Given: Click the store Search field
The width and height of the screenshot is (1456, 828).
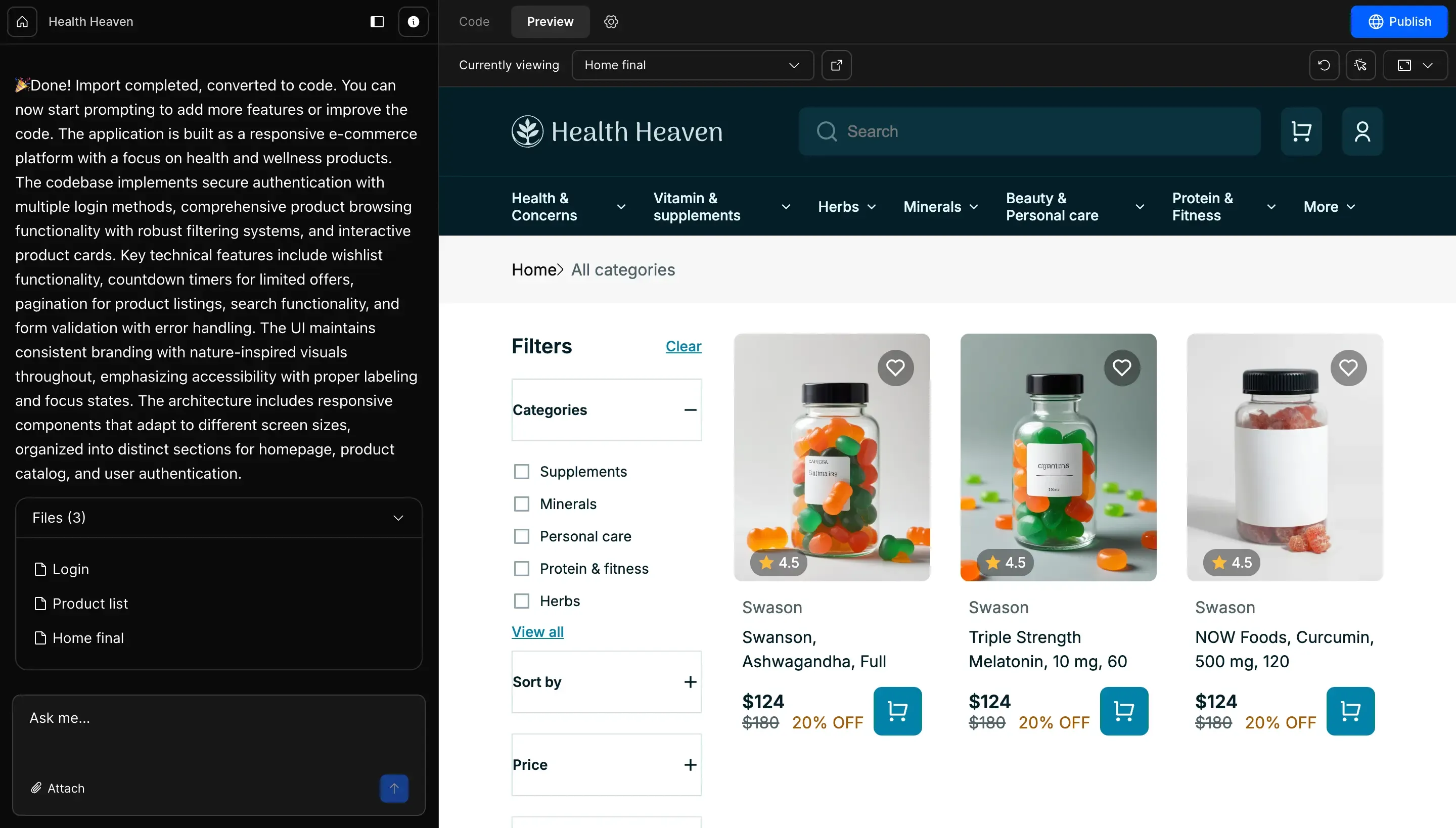Looking at the screenshot, I should coord(1029,131).
